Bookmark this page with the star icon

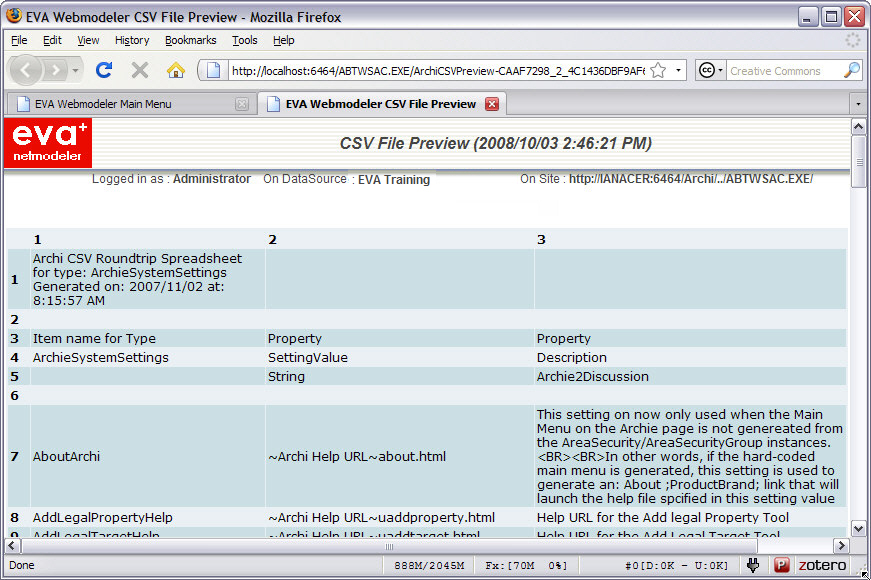pyautogui.click(x=658, y=70)
